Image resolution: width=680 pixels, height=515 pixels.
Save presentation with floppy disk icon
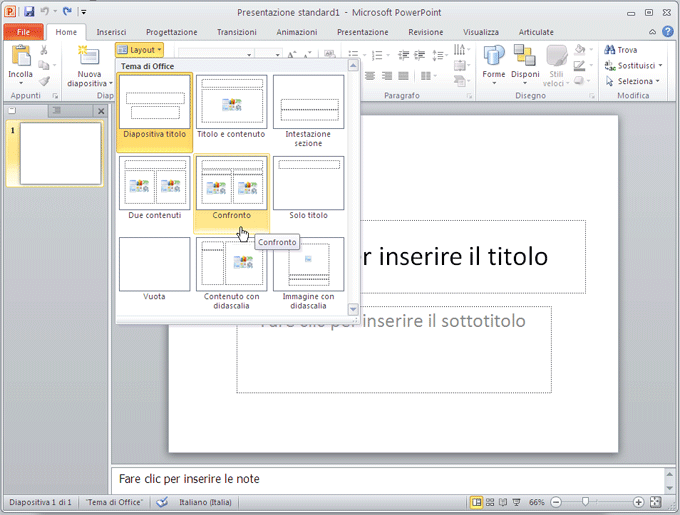29,12
